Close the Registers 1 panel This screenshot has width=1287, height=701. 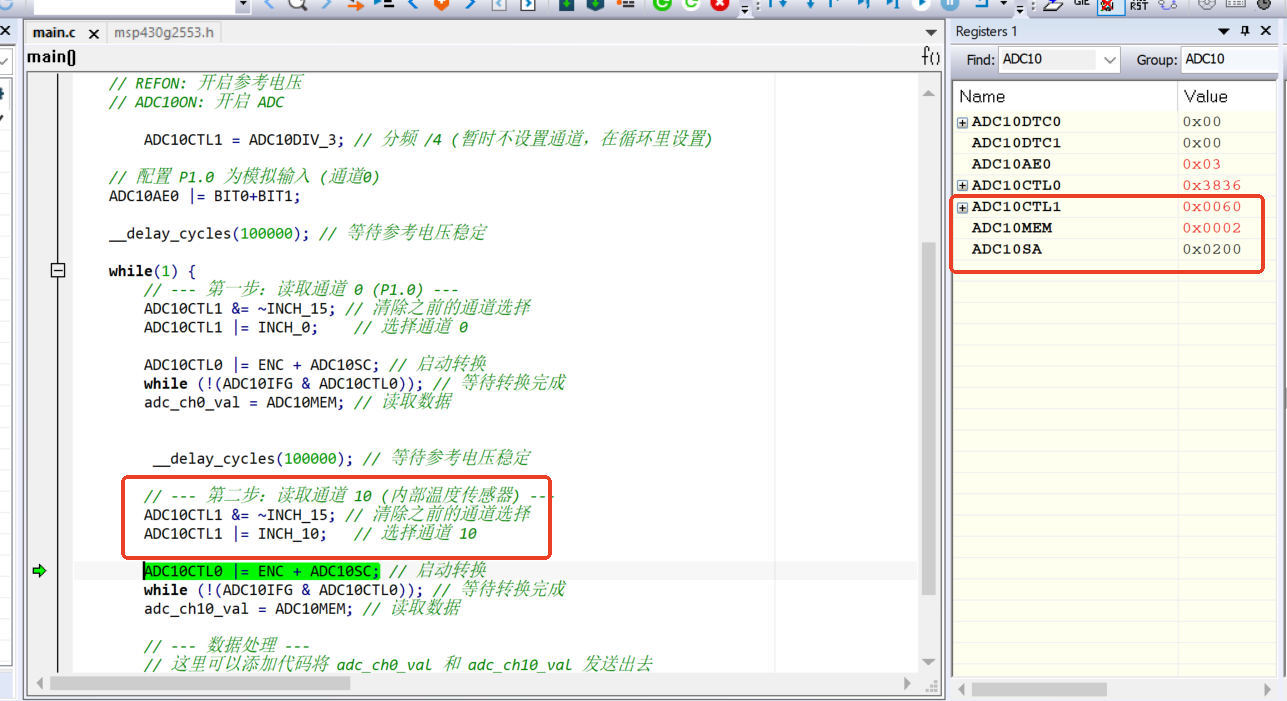pyautogui.click(x=1268, y=32)
